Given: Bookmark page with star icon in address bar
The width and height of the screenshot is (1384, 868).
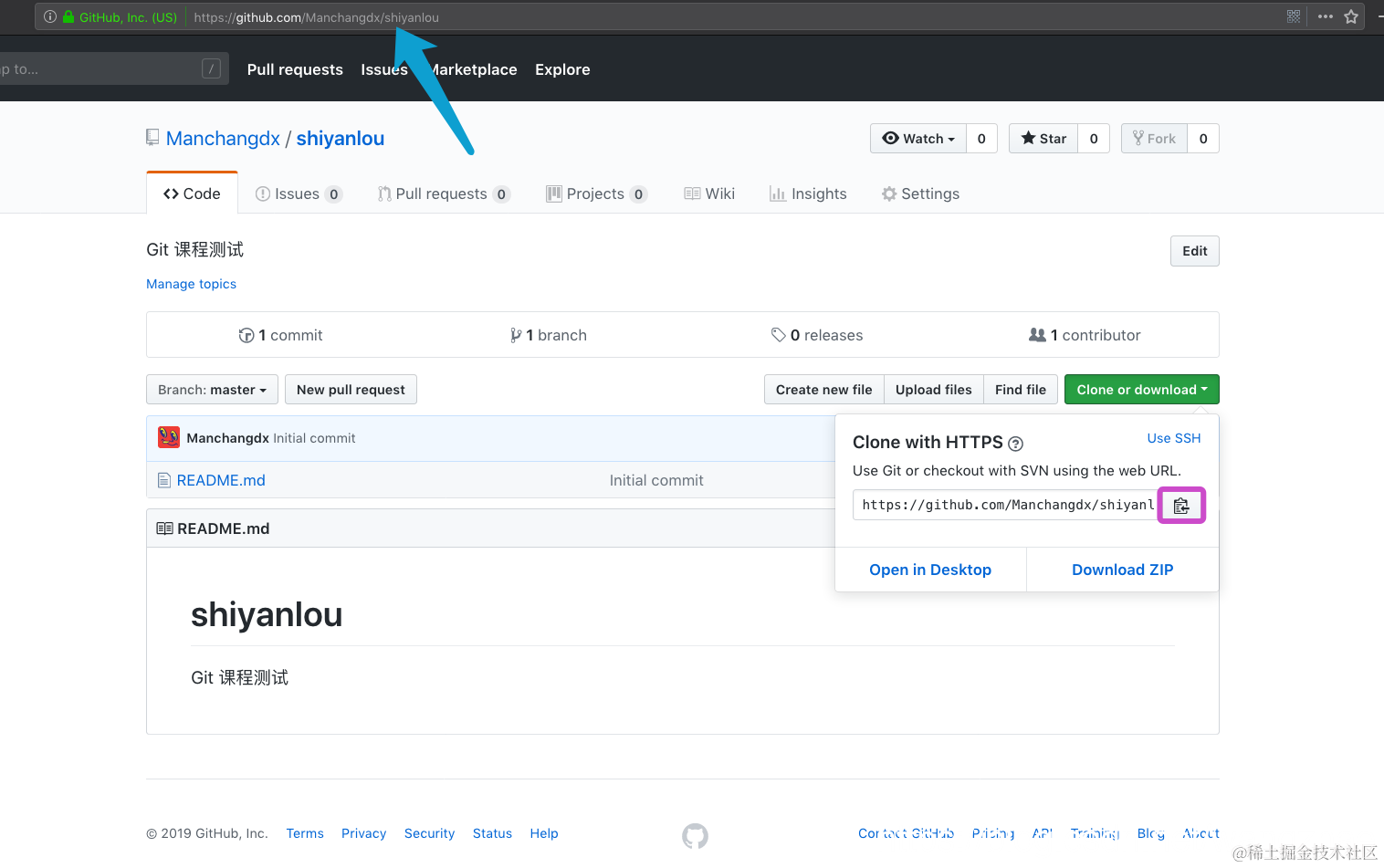Looking at the screenshot, I should pyautogui.click(x=1351, y=16).
